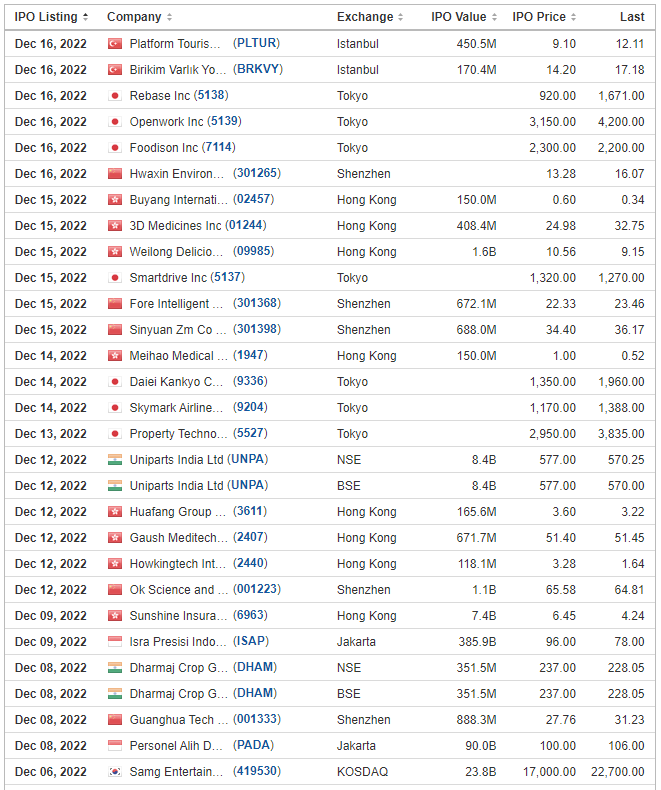Open Platform Touris company link
The width and height of the screenshot is (661, 790).
tap(175, 44)
